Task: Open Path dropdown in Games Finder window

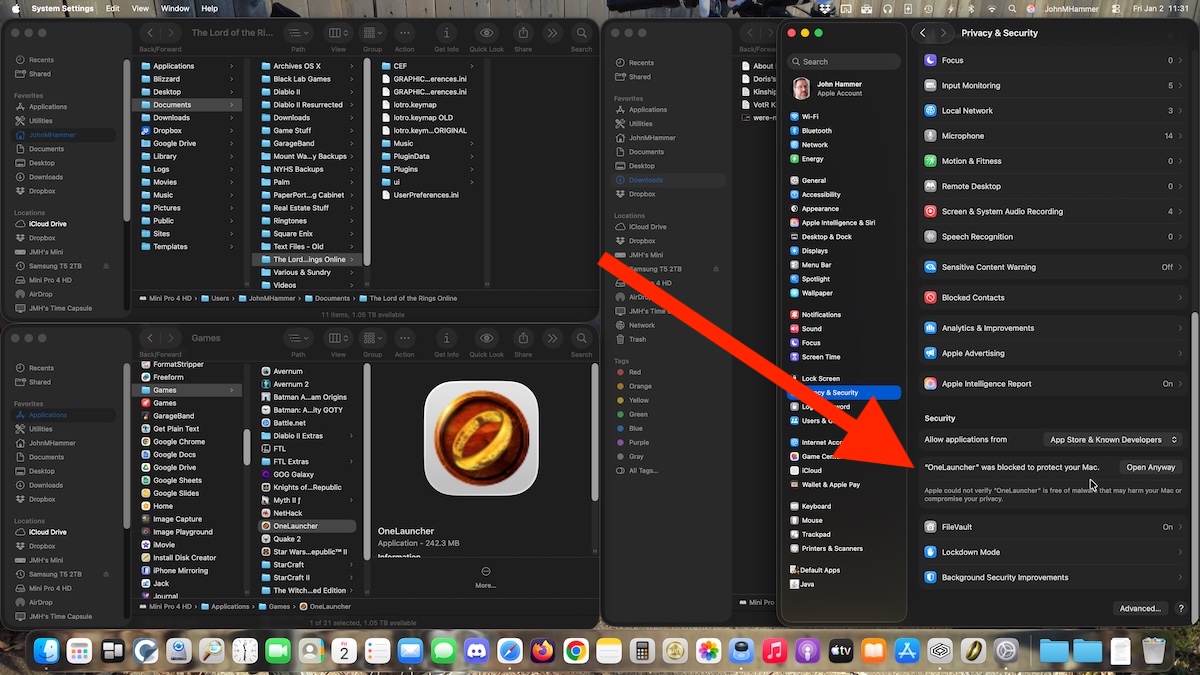Action: [298, 338]
